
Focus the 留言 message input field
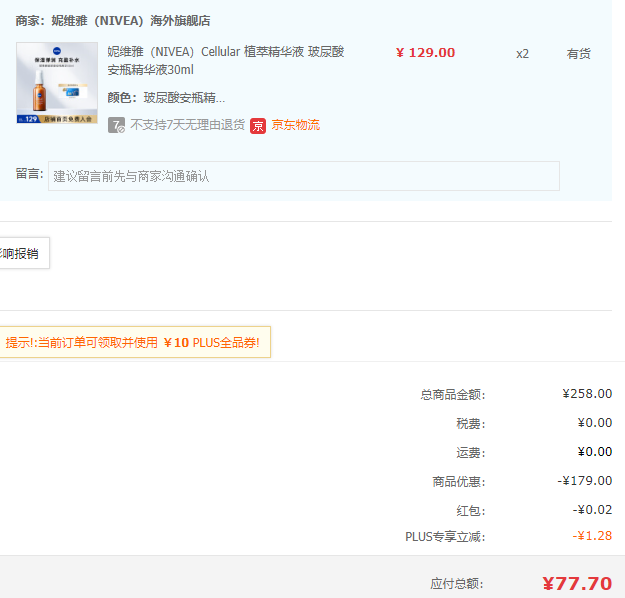[304, 176]
